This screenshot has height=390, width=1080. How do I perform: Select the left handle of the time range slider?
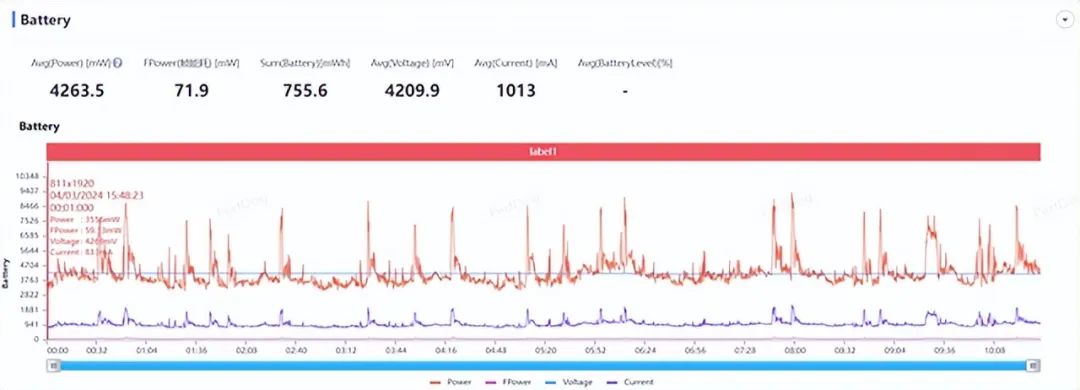point(53,366)
